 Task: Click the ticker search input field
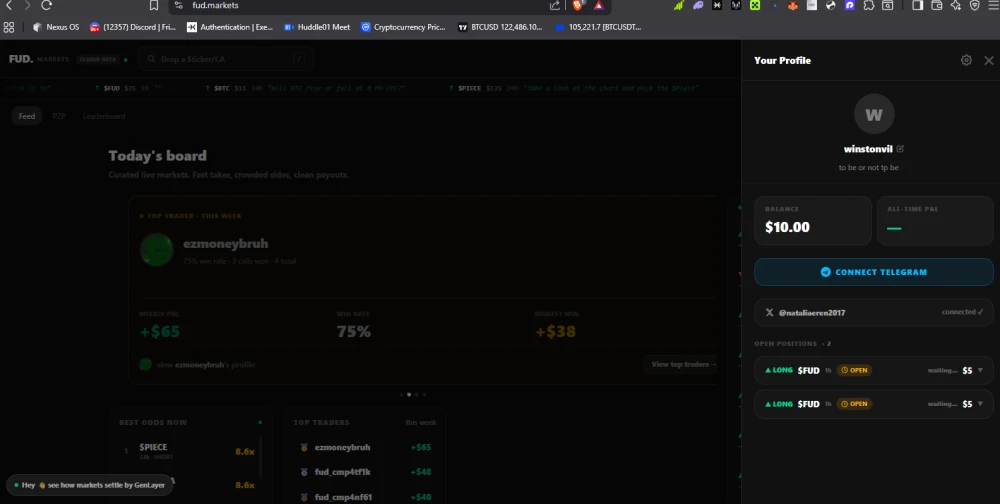(x=226, y=59)
